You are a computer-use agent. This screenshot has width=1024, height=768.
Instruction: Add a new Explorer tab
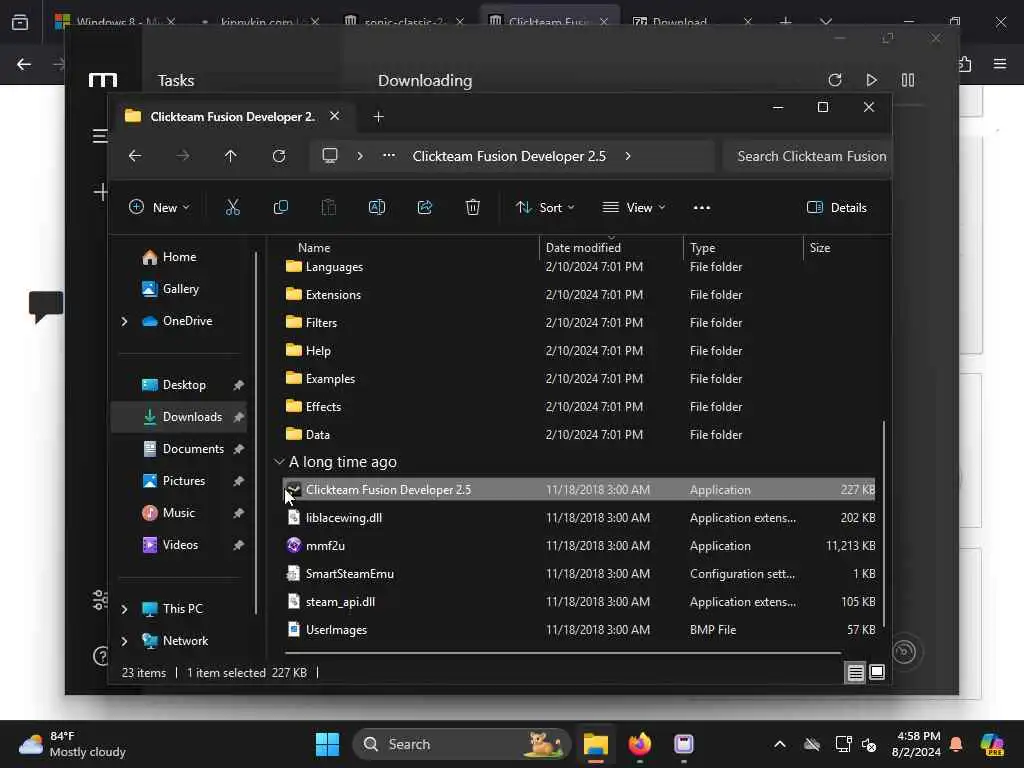[378, 116]
